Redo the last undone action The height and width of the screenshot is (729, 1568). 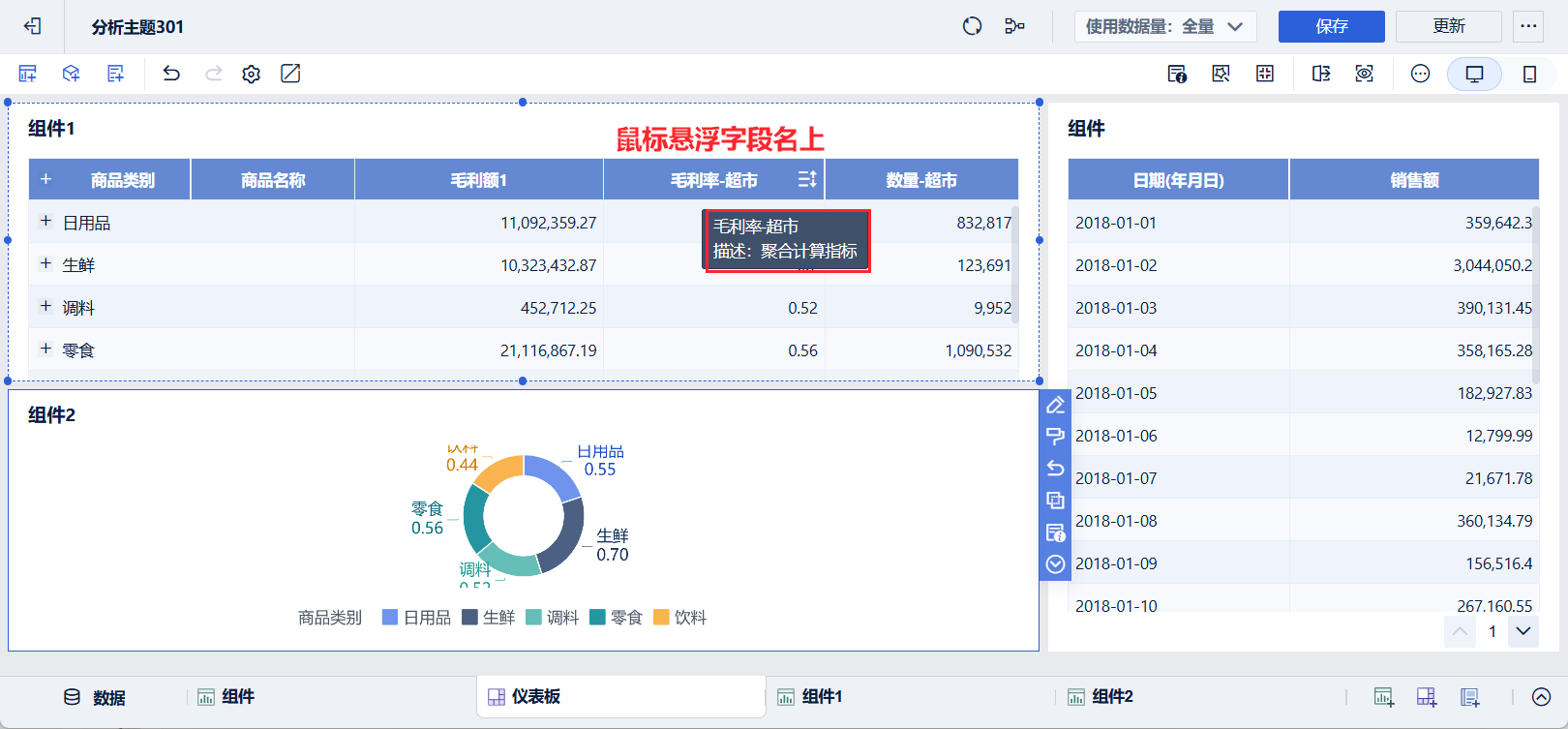tap(213, 74)
